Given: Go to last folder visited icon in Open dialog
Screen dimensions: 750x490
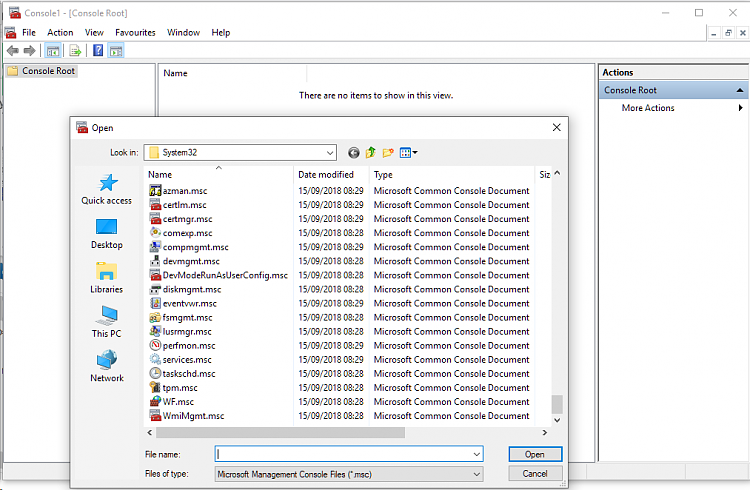Looking at the screenshot, I should [x=353, y=153].
